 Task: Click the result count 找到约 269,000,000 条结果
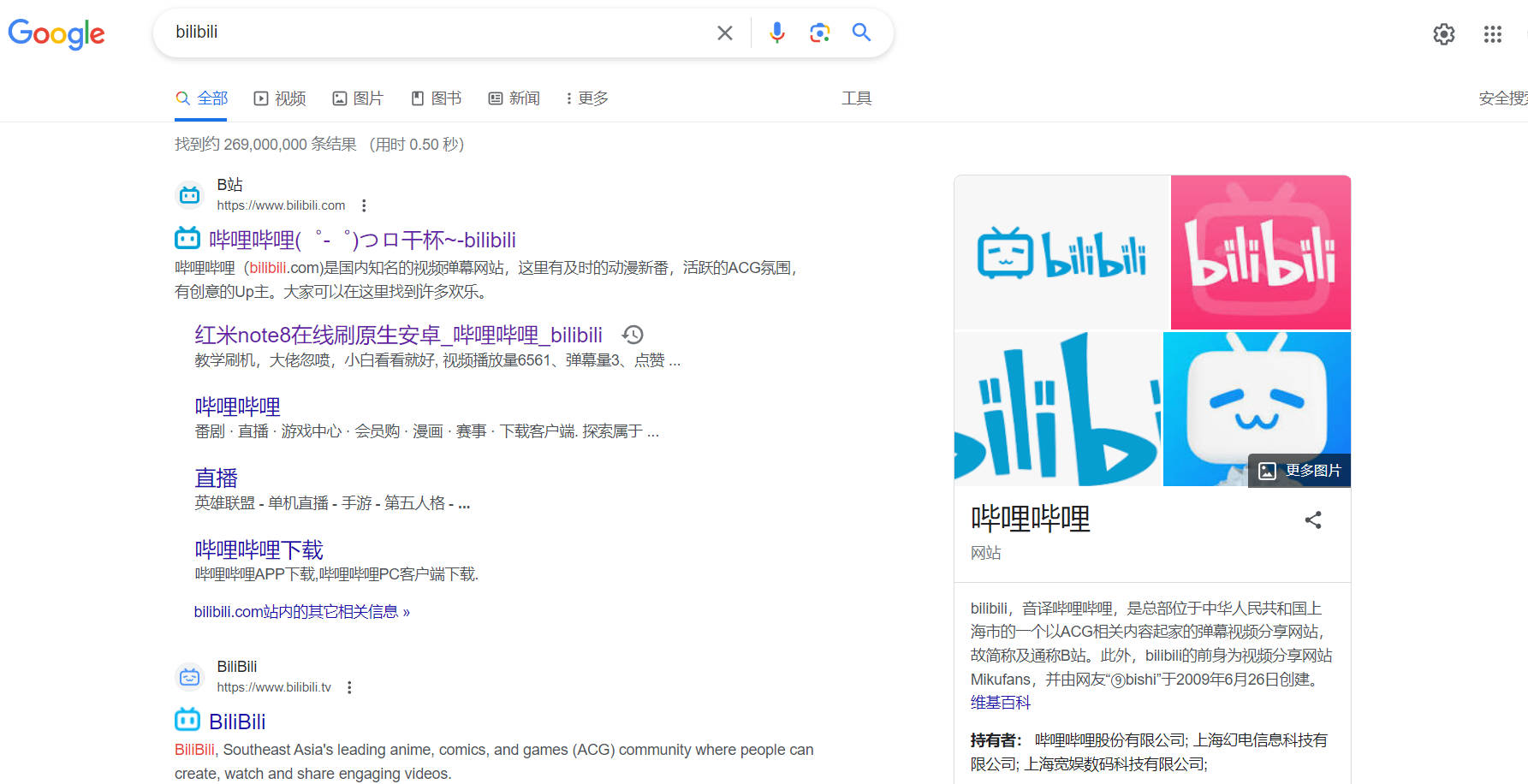click(x=265, y=145)
